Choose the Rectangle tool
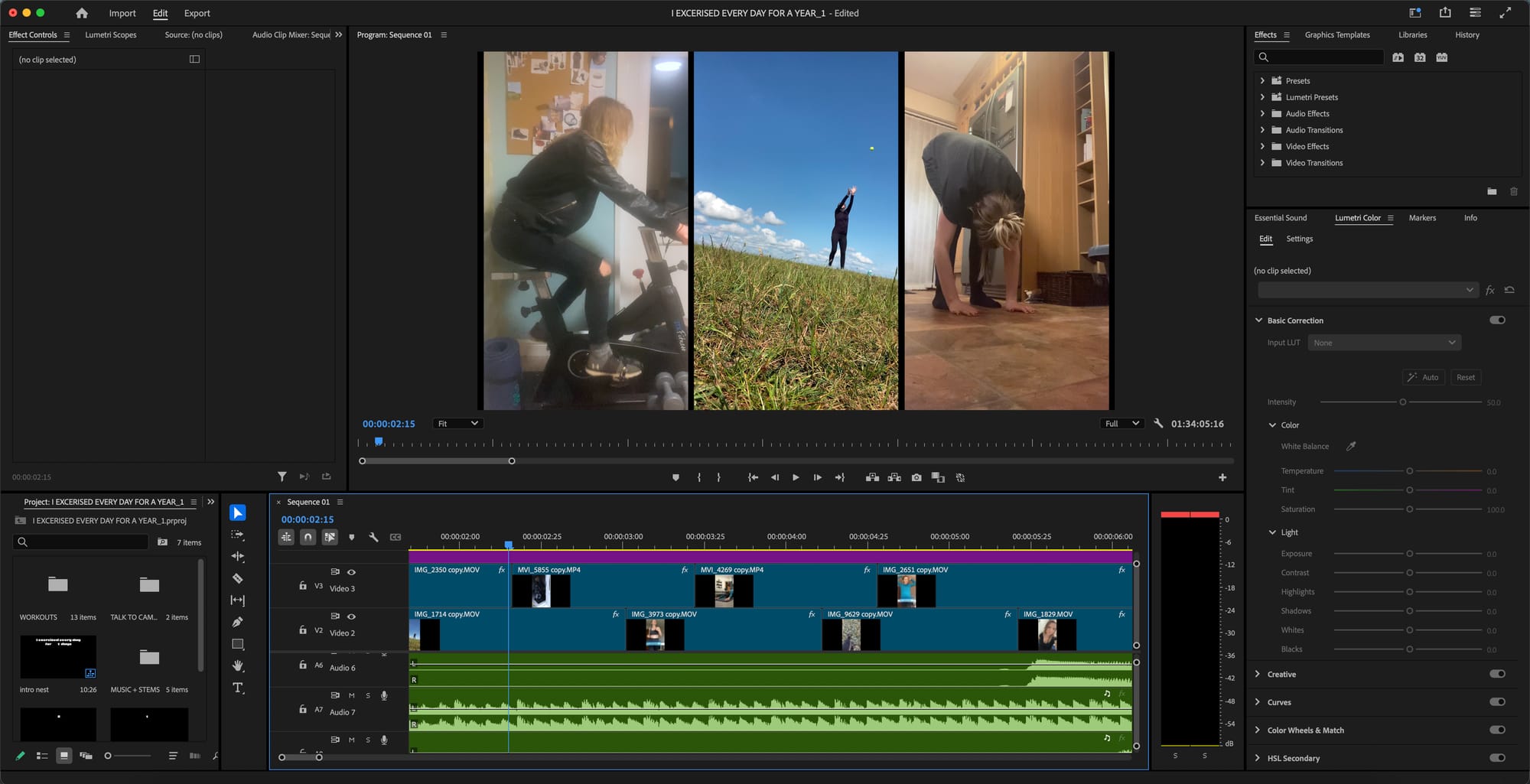The image size is (1530, 784). click(238, 644)
